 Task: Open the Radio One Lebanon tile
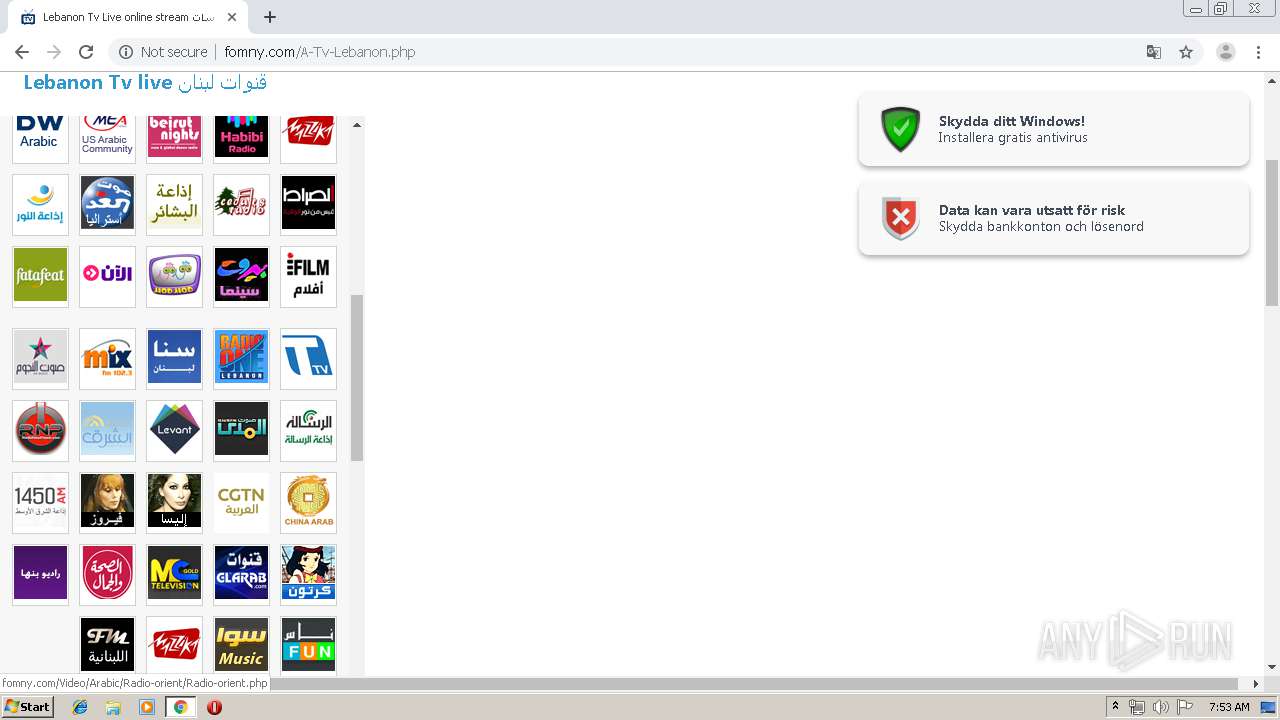[241, 358]
